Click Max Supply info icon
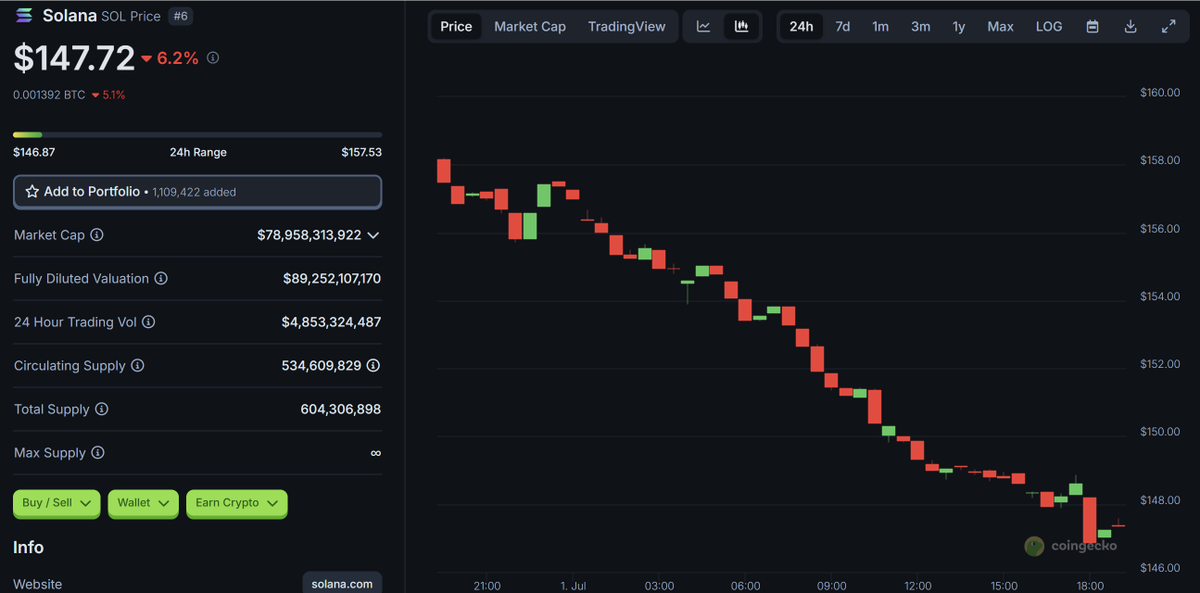This screenshot has width=1200, height=593. coord(98,453)
